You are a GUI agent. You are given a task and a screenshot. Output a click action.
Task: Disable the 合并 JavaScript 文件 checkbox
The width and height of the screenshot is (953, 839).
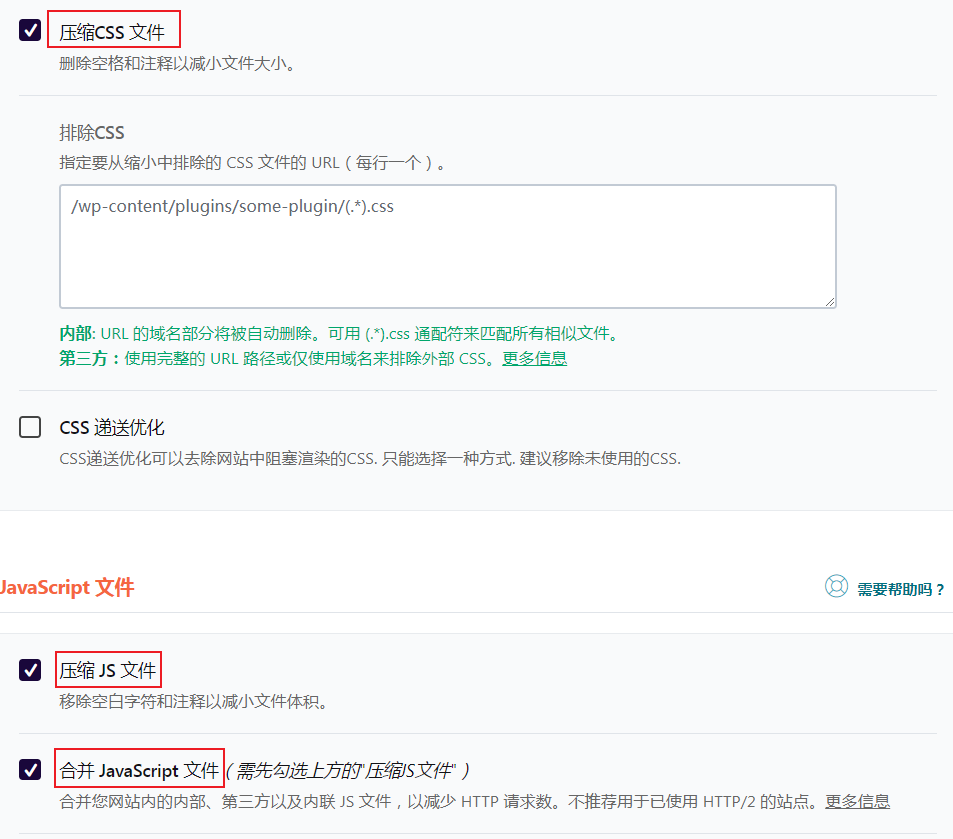(30, 770)
